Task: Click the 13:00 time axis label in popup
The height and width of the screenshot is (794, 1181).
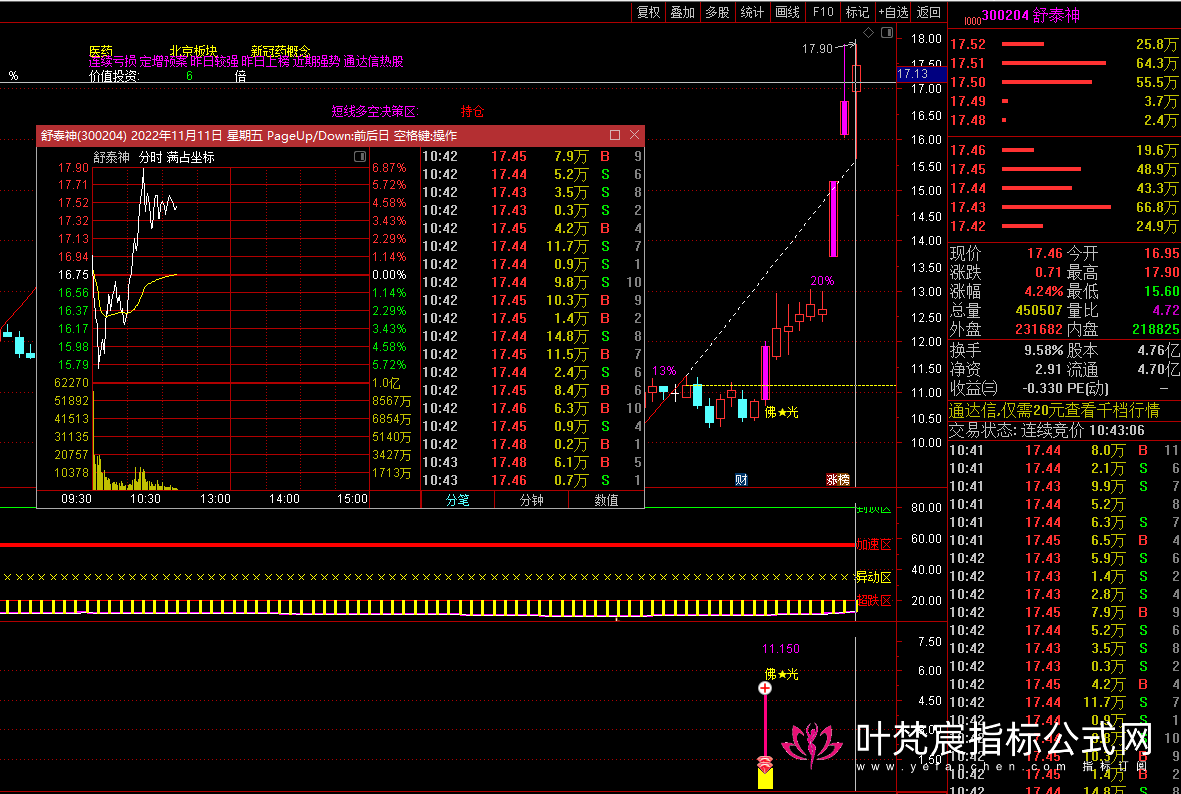Action: [x=215, y=499]
